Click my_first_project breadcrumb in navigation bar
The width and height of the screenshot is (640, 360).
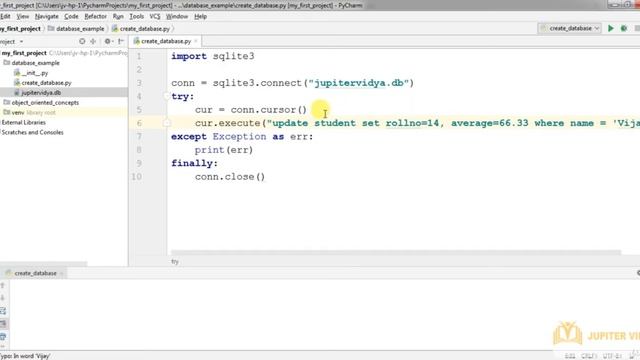point(20,29)
